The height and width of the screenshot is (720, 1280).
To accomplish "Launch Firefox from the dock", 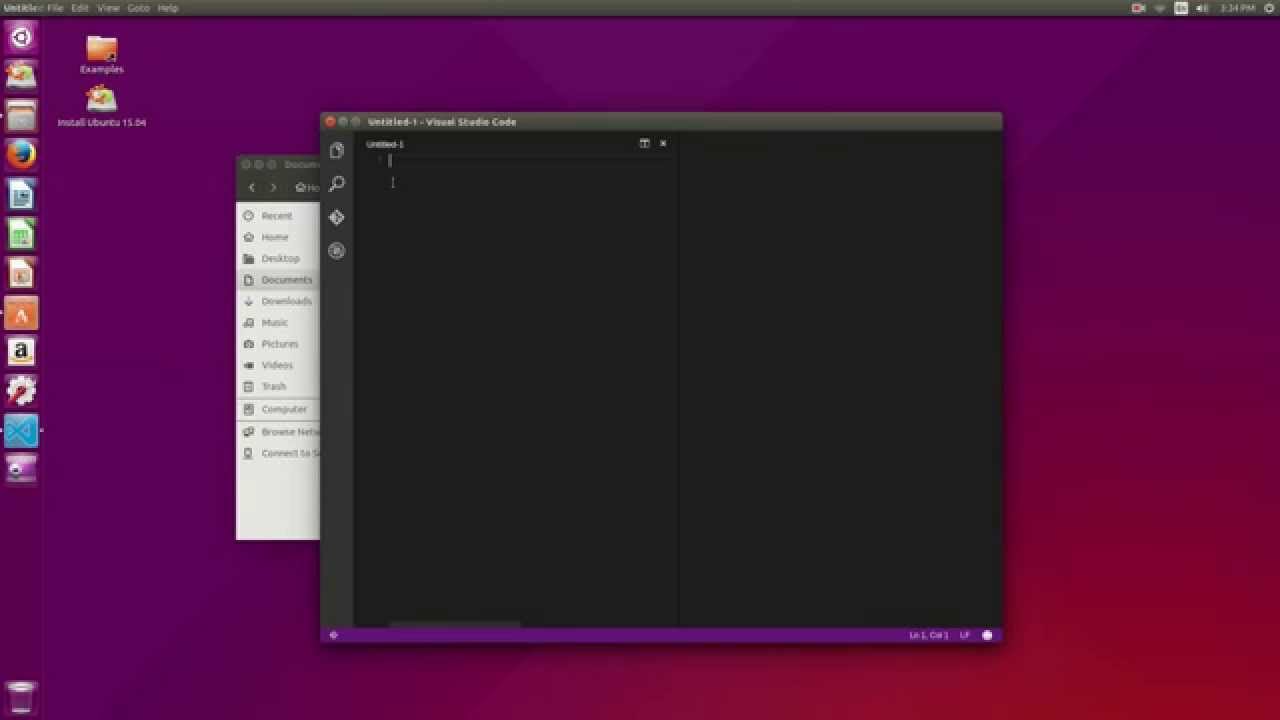I will pos(21,155).
